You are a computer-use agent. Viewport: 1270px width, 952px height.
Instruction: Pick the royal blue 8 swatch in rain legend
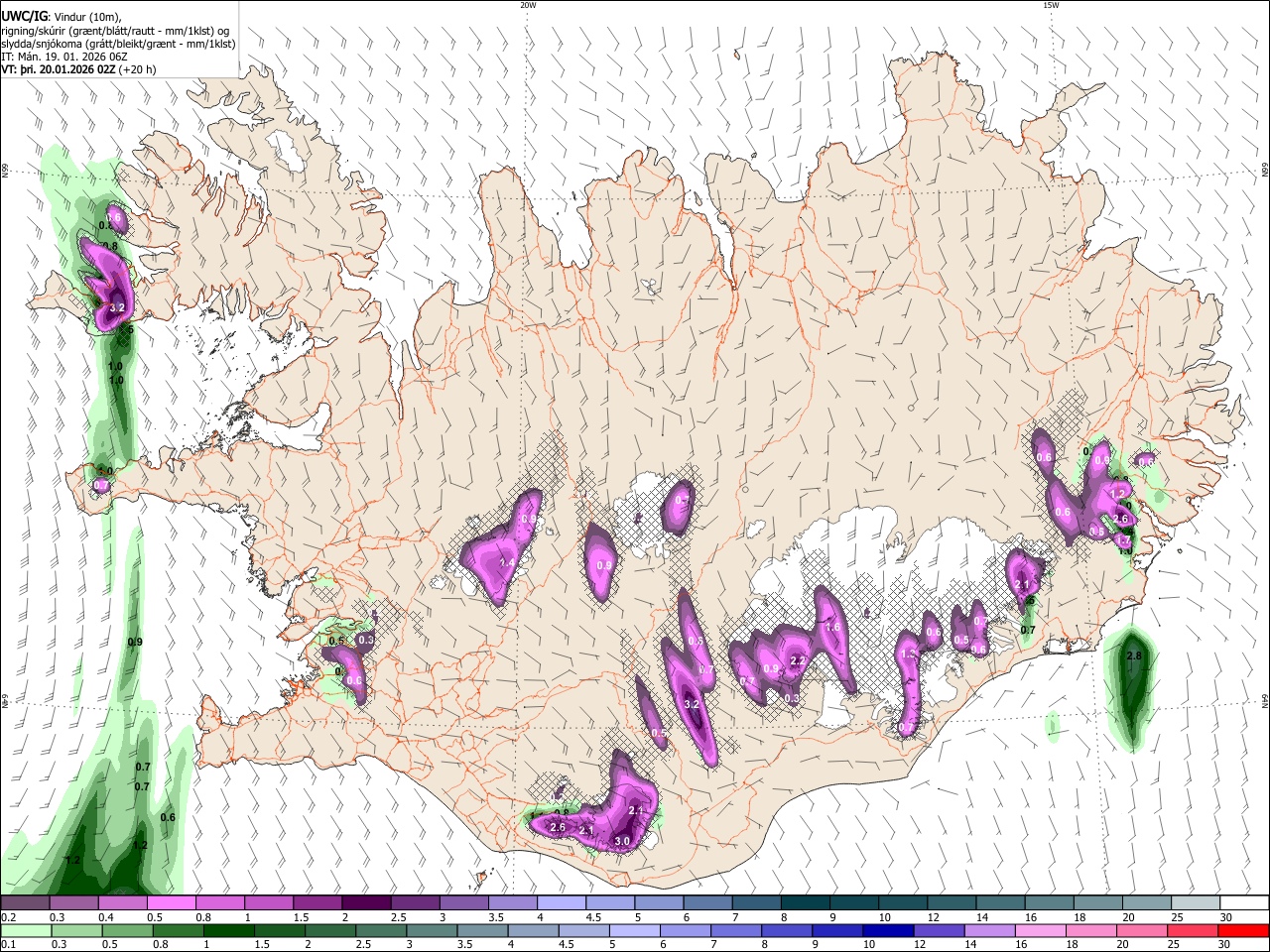point(787,931)
